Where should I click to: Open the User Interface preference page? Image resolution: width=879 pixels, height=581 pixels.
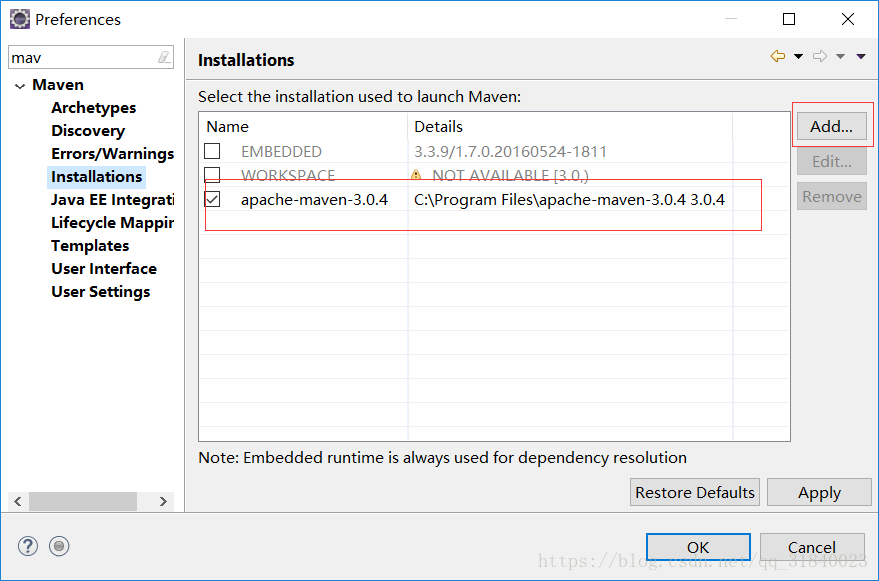pyautogui.click(x=104, y=269)
